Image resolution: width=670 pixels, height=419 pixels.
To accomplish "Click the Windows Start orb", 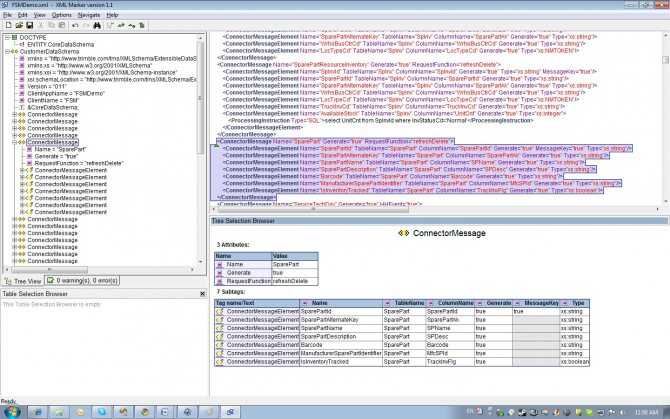I will [12, 412].
